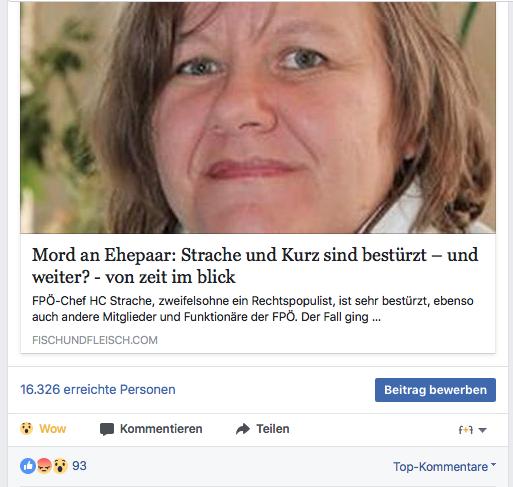Click the wow face icon beside 93
This screenshot has height=487, width=513.
(x=60, y=466)
